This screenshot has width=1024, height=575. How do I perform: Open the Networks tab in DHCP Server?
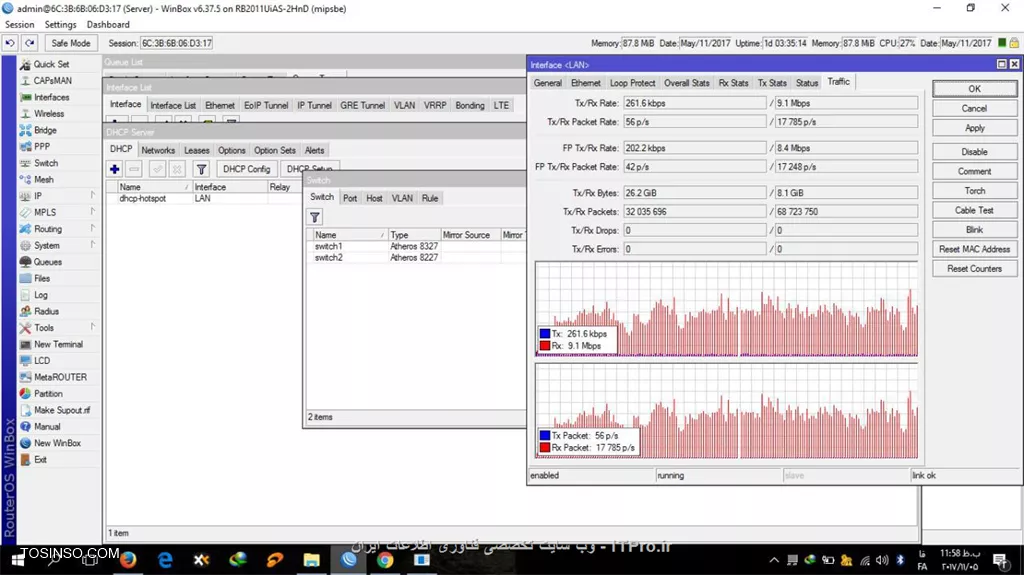[x=158, y=150]
